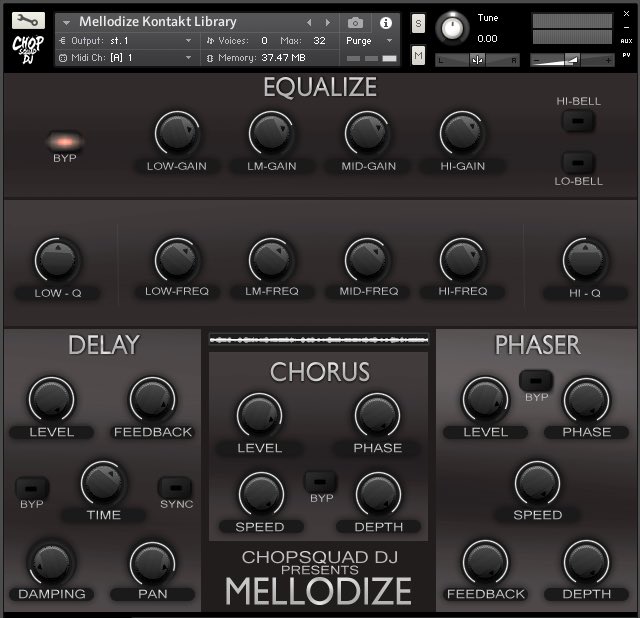Click the MID-GAIN knob
Screen dimensions: 640x618
[367, 133]
